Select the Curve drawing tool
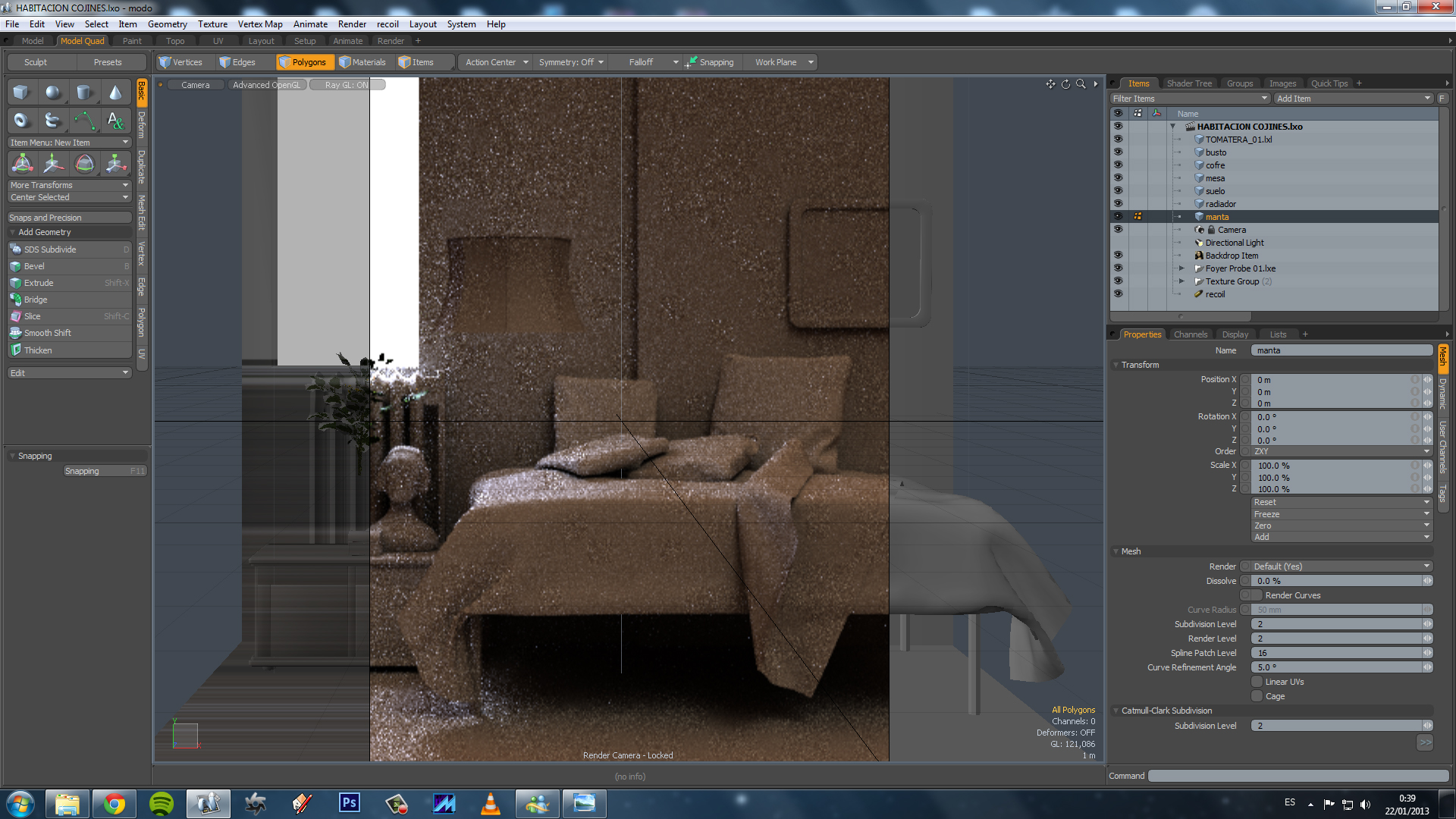Viewport: 1456px width, 819px height. coord(84,120)
